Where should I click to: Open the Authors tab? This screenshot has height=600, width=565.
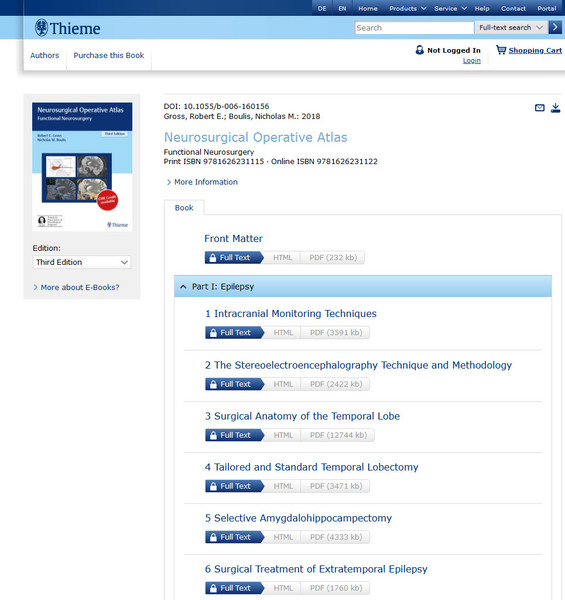tap(45, 55)
